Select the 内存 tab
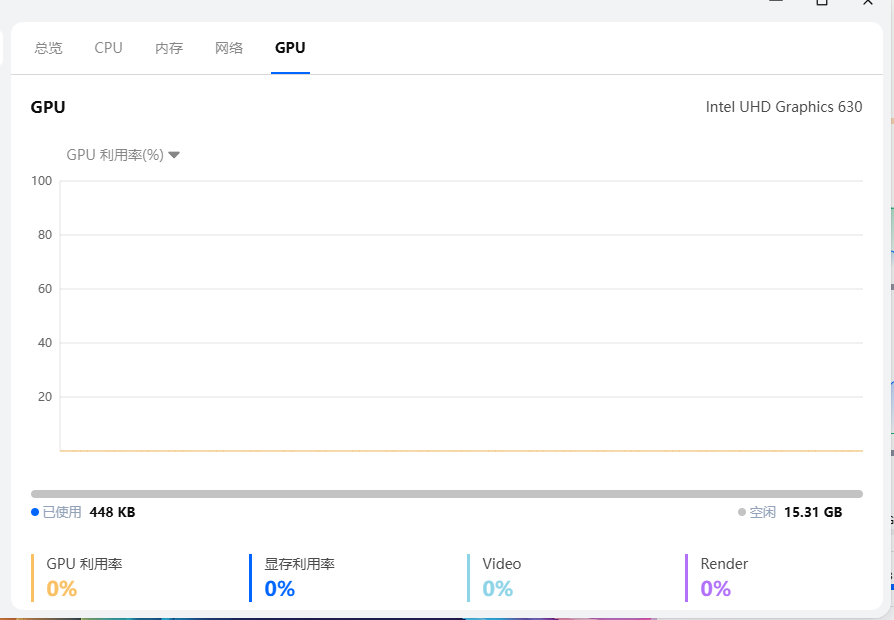894x620 pixels. (x=169, y=48)
